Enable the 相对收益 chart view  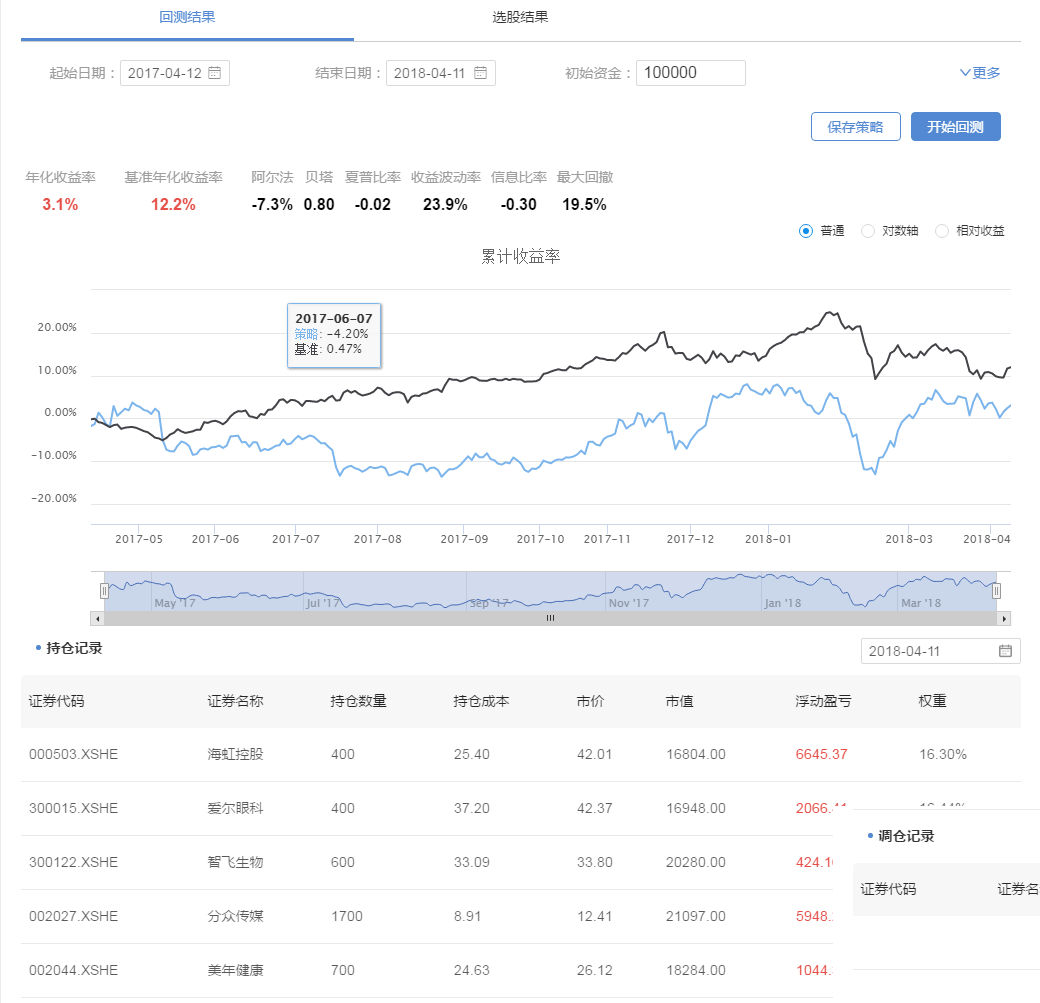click(942, 231)
